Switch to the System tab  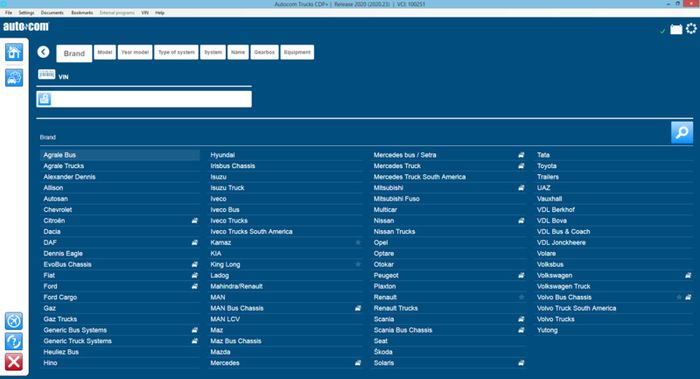213,52
